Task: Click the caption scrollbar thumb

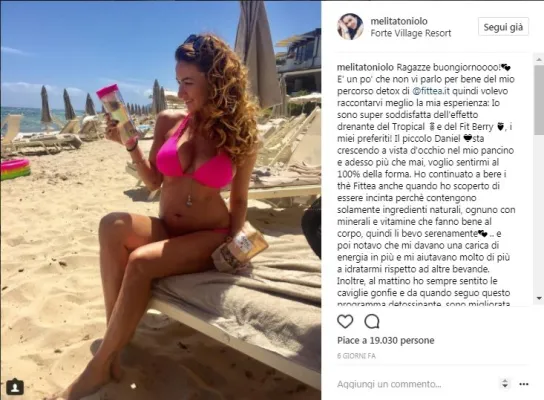Action: [x=539, y=100]
